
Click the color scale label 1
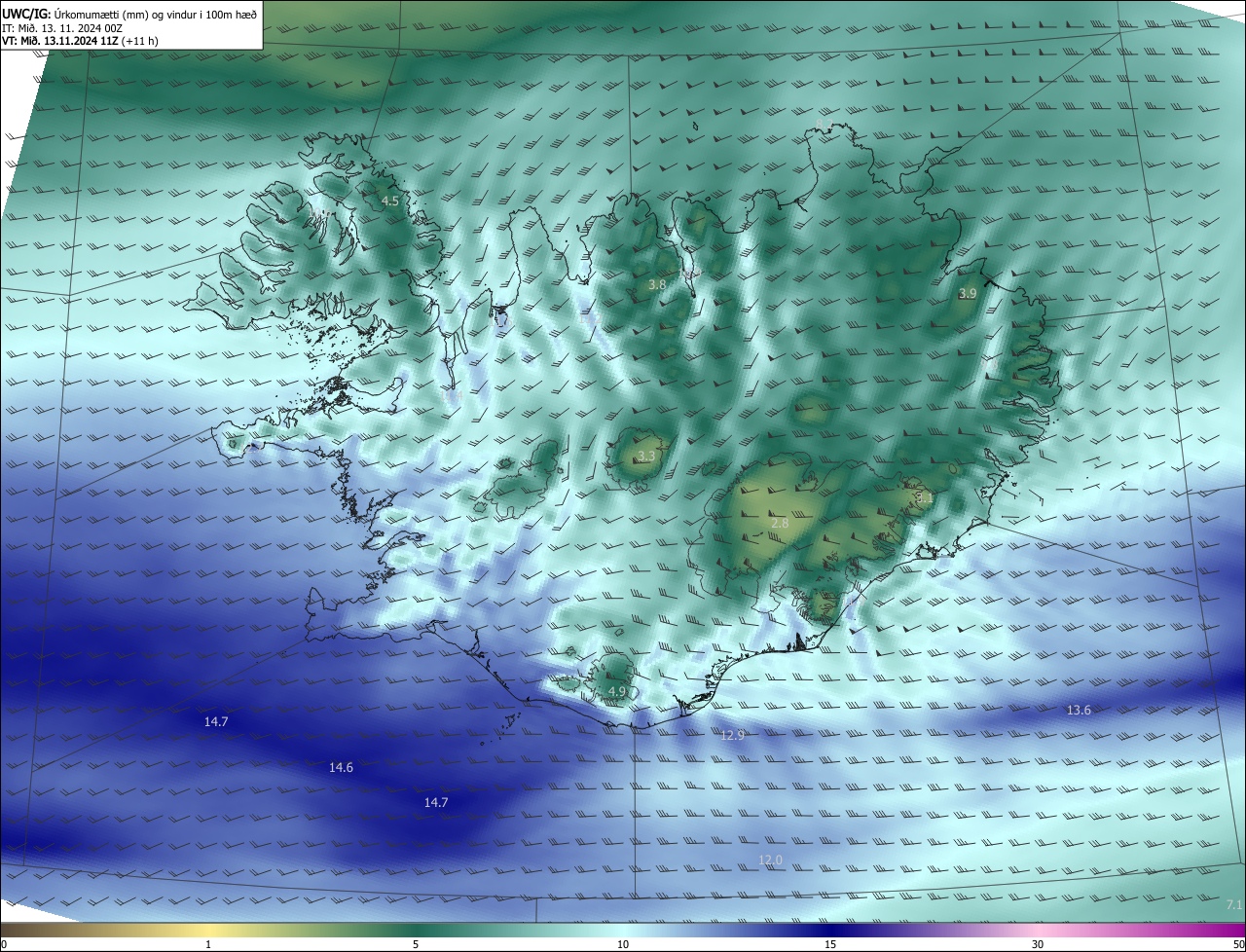point(208,945)
